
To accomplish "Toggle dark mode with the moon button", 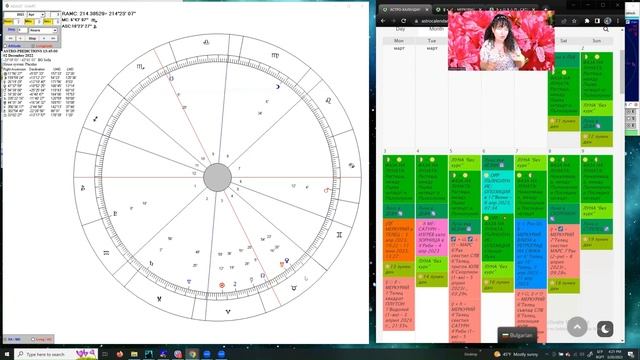I will point(605,329).
